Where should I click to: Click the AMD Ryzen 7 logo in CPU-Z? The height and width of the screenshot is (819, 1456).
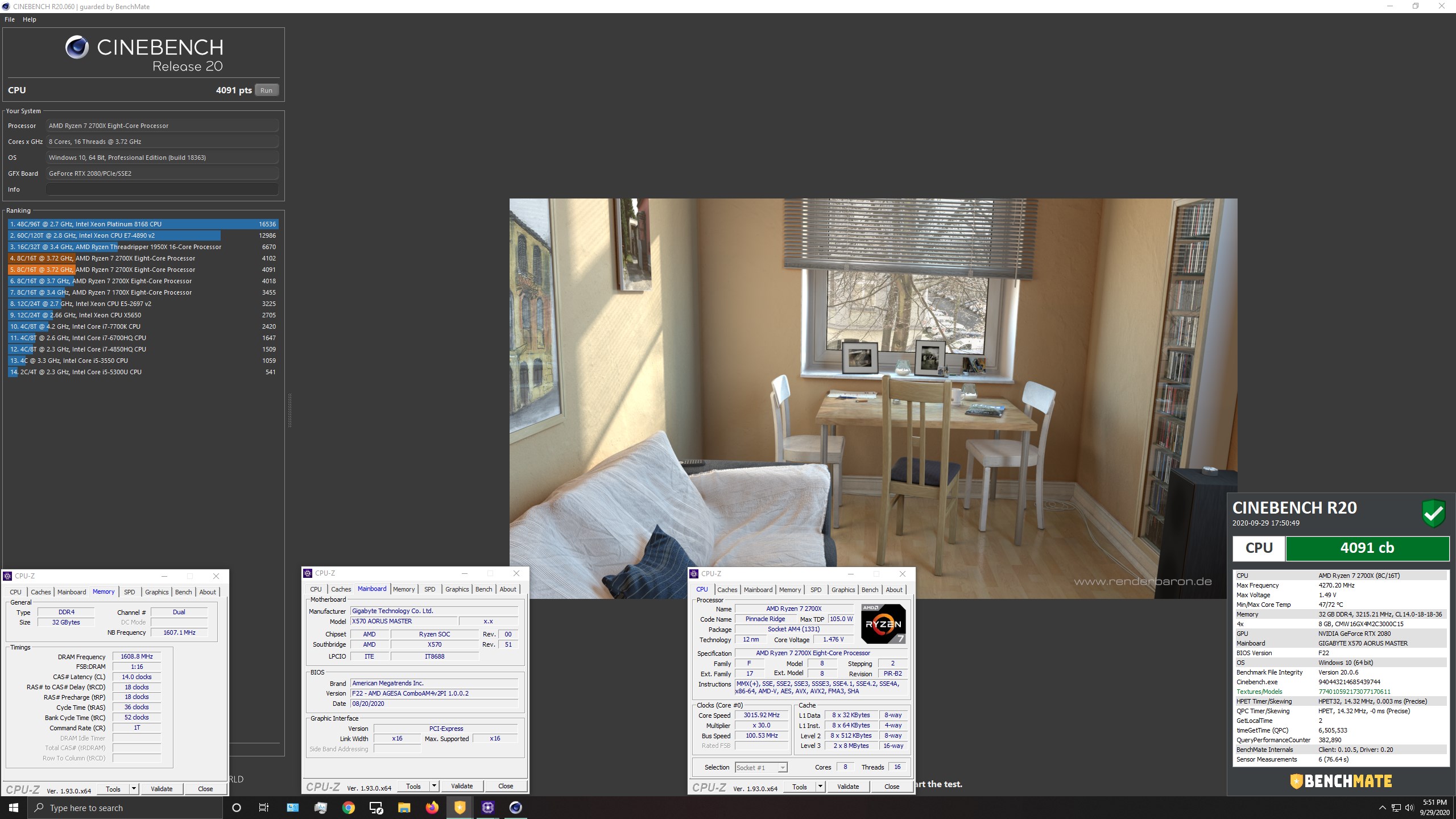(x=883, y=624)
